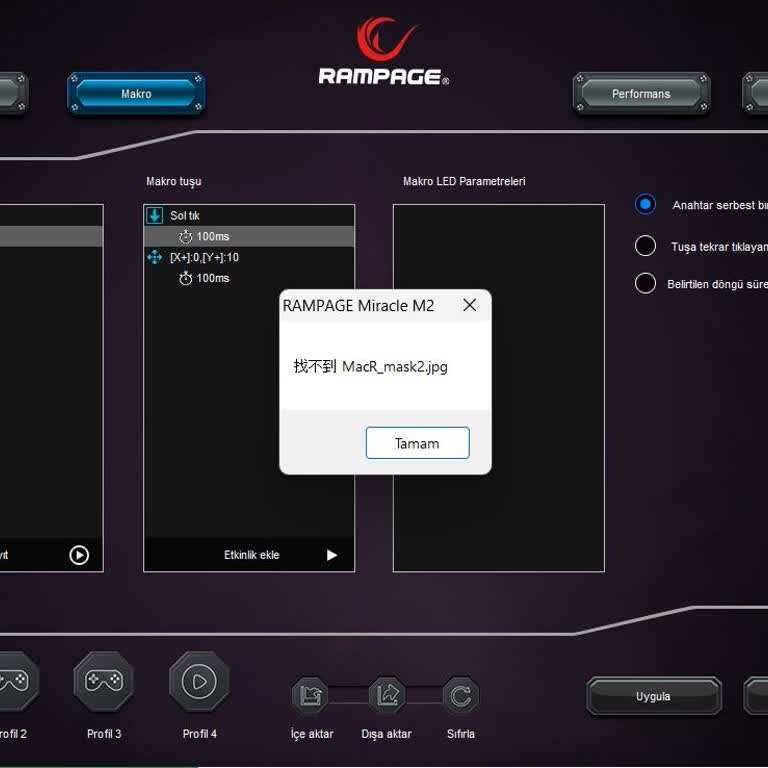This screenshot has height=768, width=768.
Task: Click the İçe aktar import icon
Action: [311, 695]
